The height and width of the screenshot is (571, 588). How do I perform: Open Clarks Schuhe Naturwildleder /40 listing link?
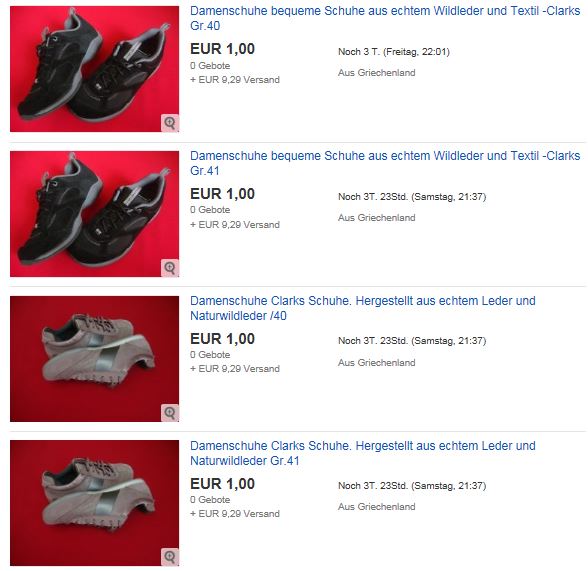point(363,308)
